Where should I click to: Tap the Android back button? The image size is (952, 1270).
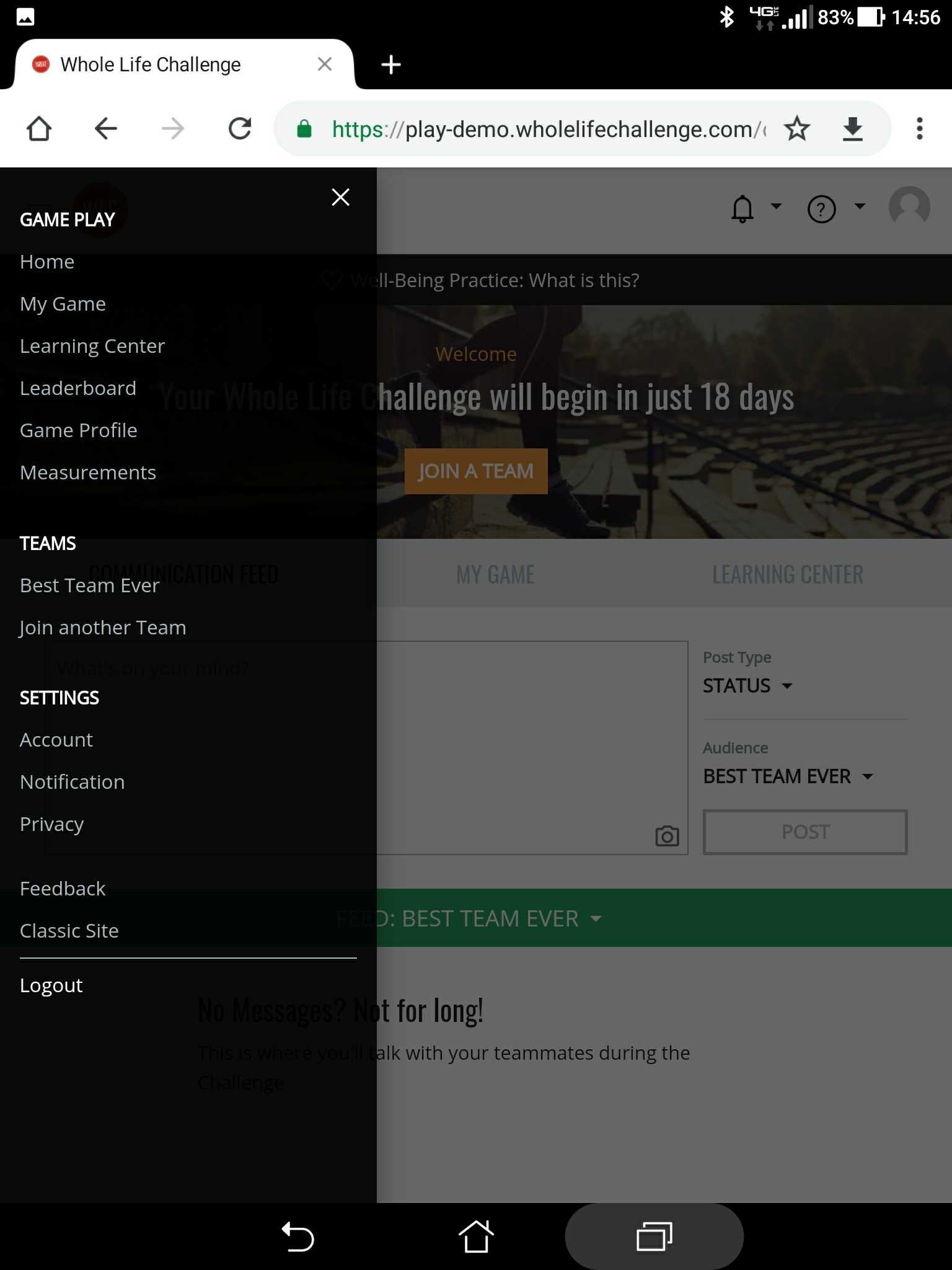click(298, 1237)
